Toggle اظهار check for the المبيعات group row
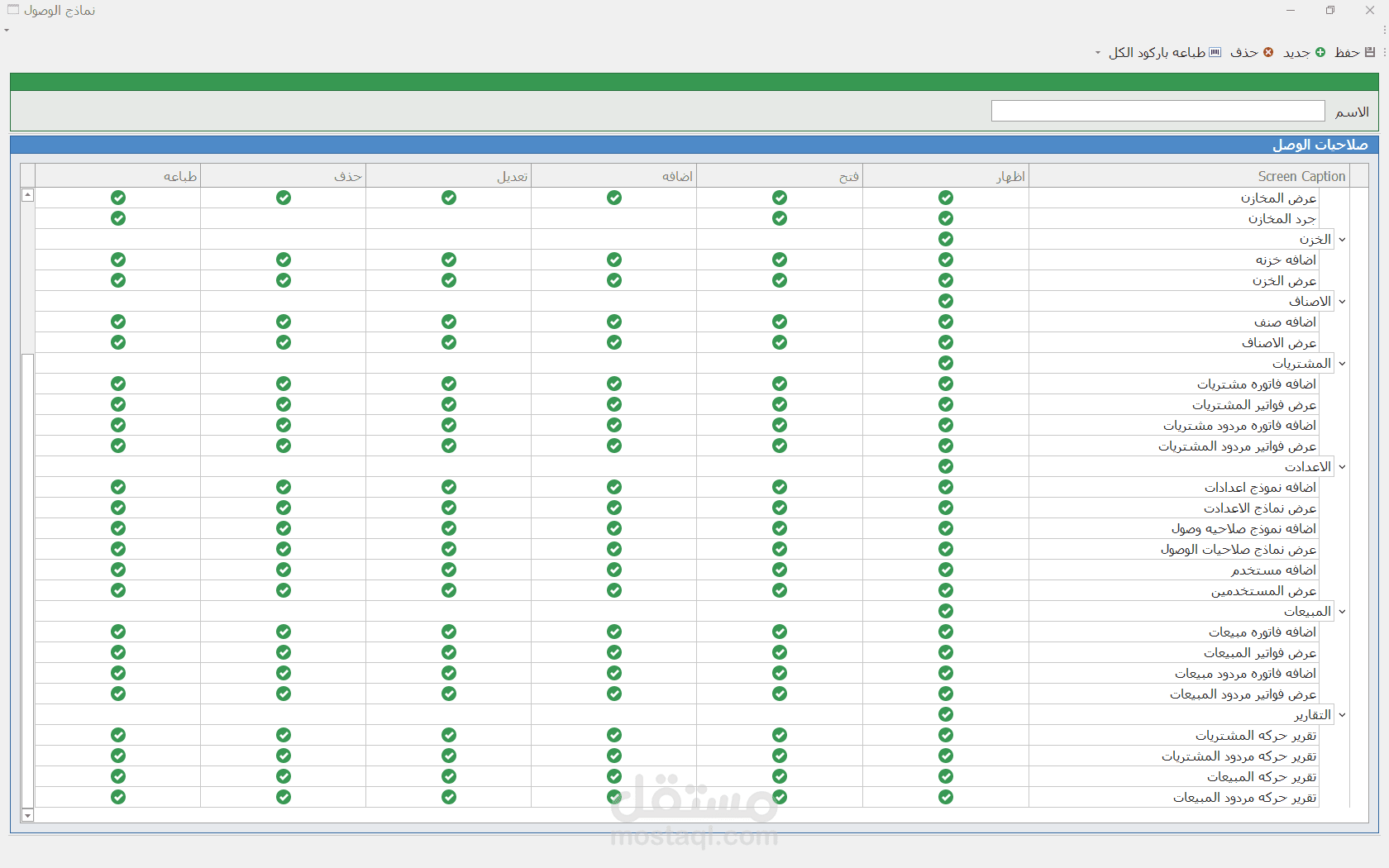The image size is (1389, 868). tap(946, 611)
